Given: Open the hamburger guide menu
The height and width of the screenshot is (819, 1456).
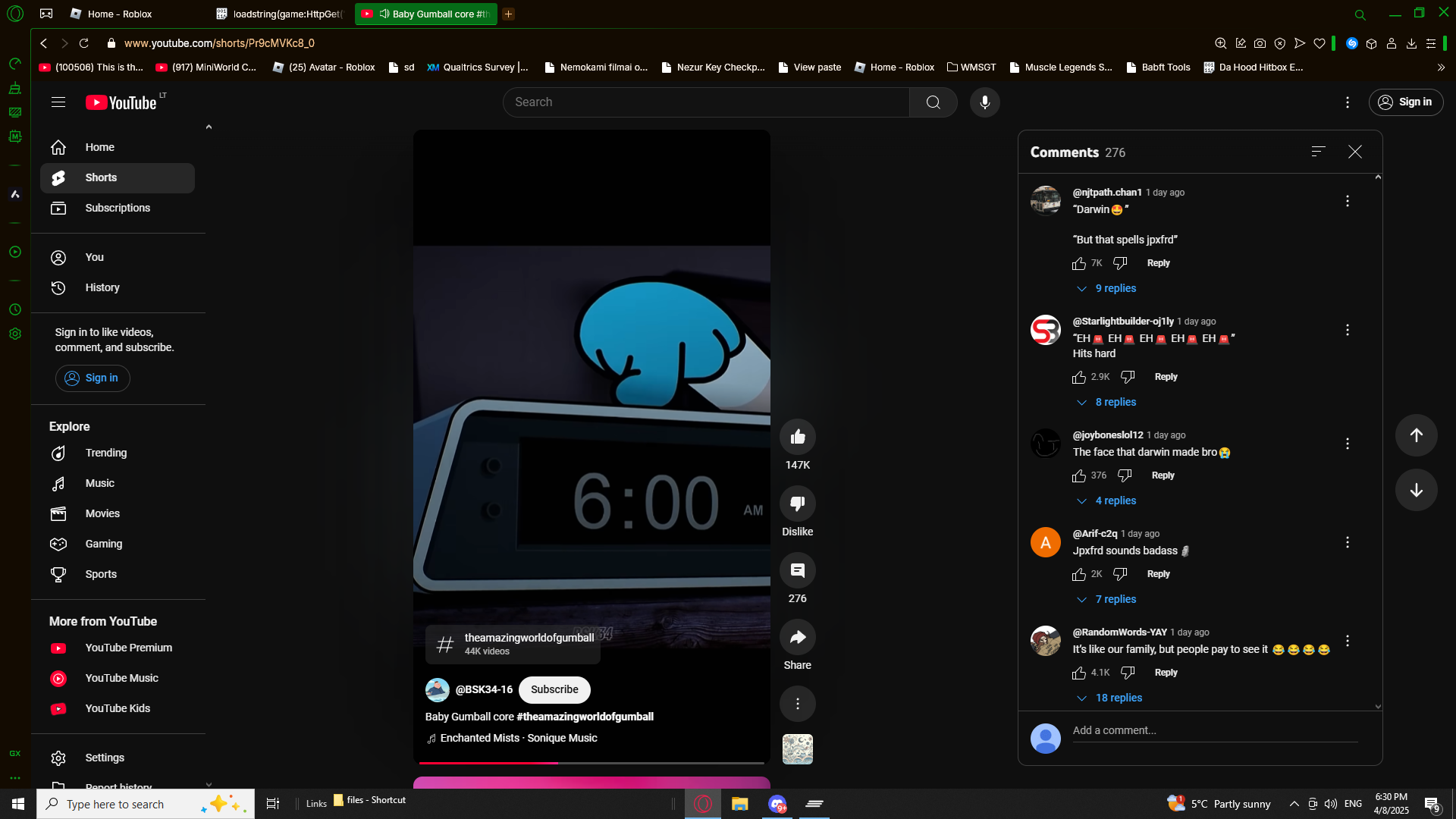Looking at the screenshot, I should [58, 102].
